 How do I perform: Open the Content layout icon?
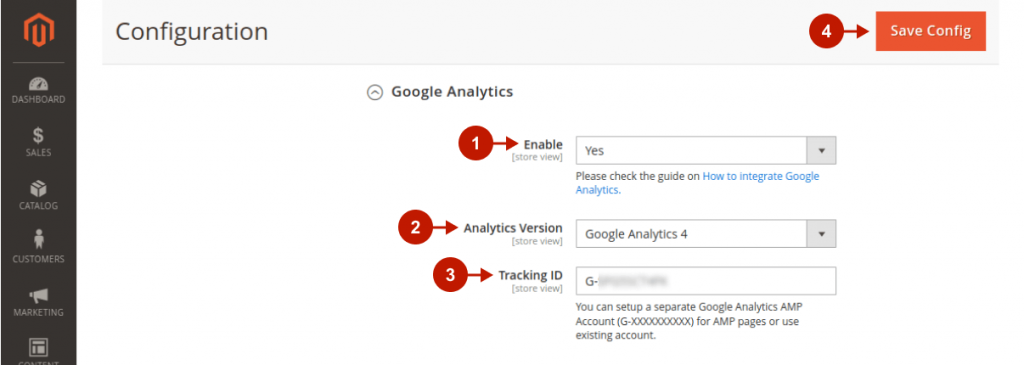click(x=39, y=347)
